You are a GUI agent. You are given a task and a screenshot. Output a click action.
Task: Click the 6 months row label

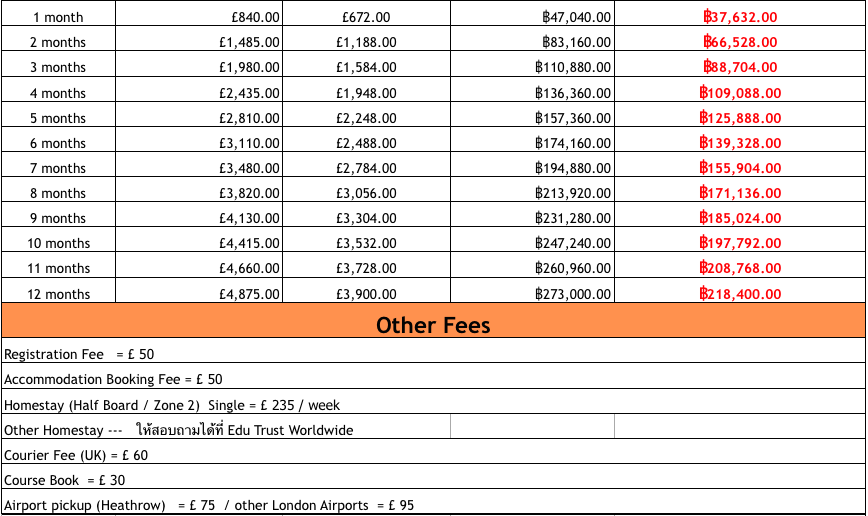(x=58, y=143)
